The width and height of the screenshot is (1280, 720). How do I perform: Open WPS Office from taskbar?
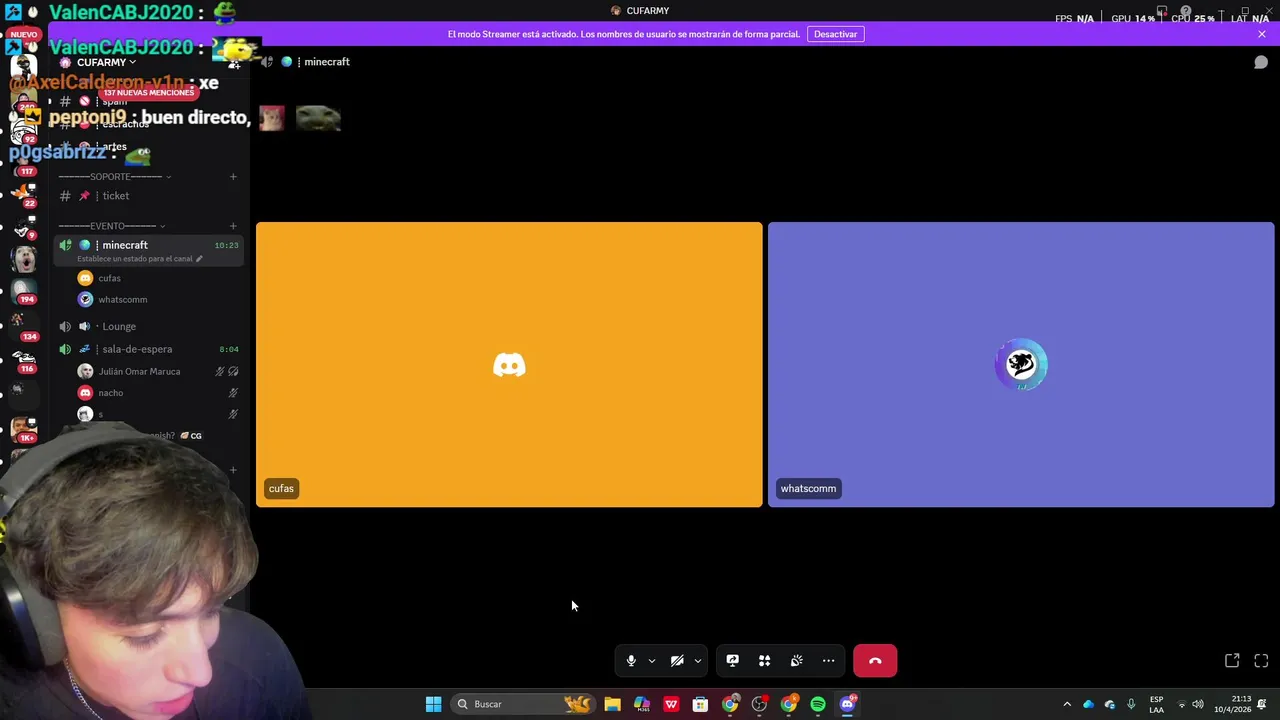671,704
